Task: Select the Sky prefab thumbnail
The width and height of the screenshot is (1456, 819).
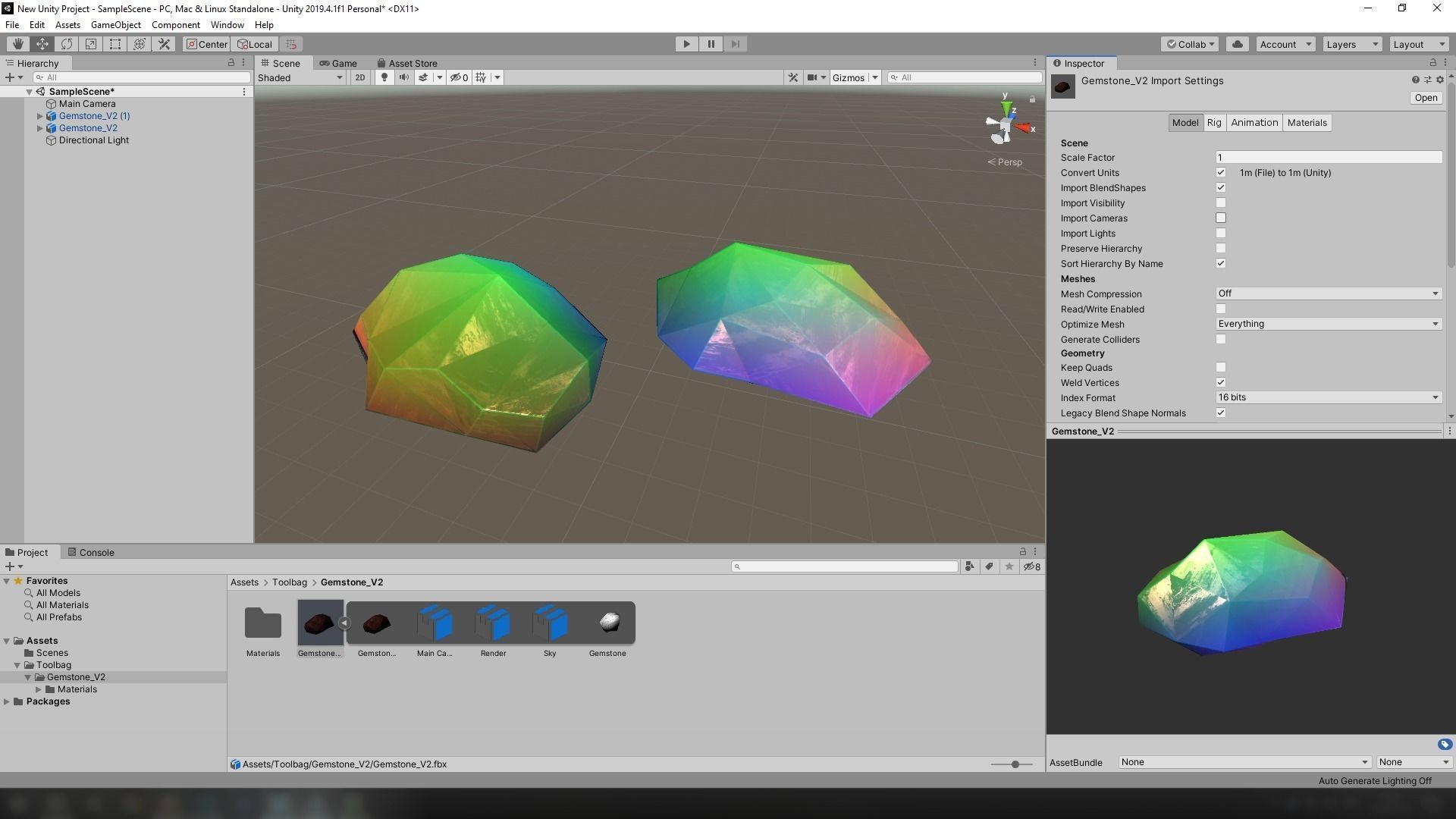Action: point(550,623)
